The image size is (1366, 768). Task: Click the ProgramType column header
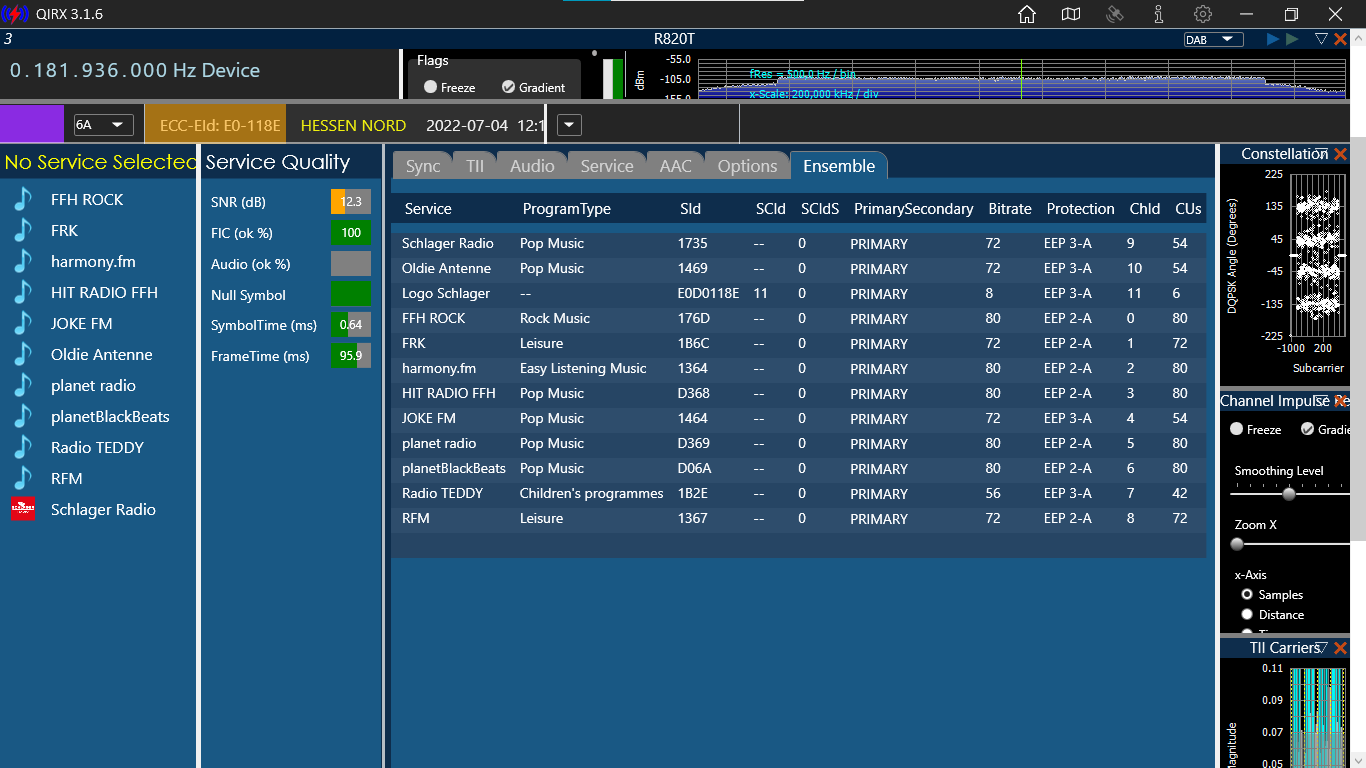click(567, 209)
